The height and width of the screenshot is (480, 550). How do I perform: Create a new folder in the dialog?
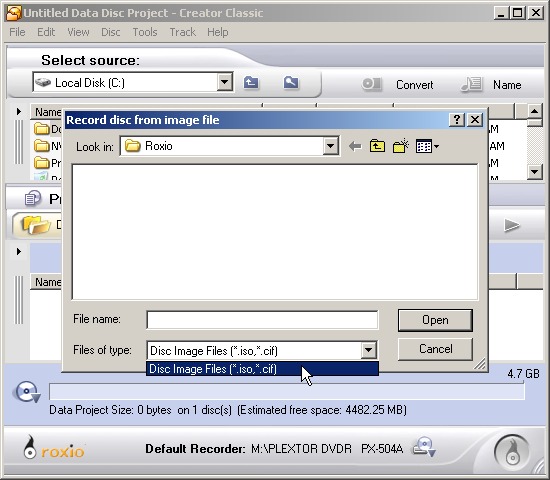pyautogui.click(x=401, y=146)
